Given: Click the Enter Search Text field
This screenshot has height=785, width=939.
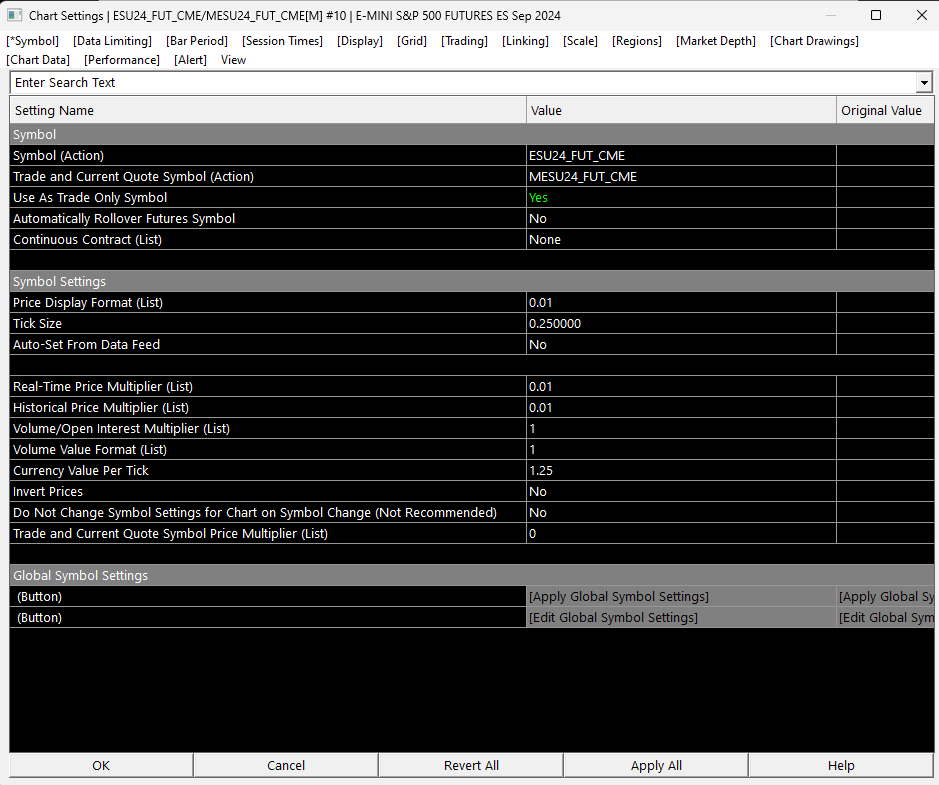Looking at the screenshot, I should (x=462, y=83).
